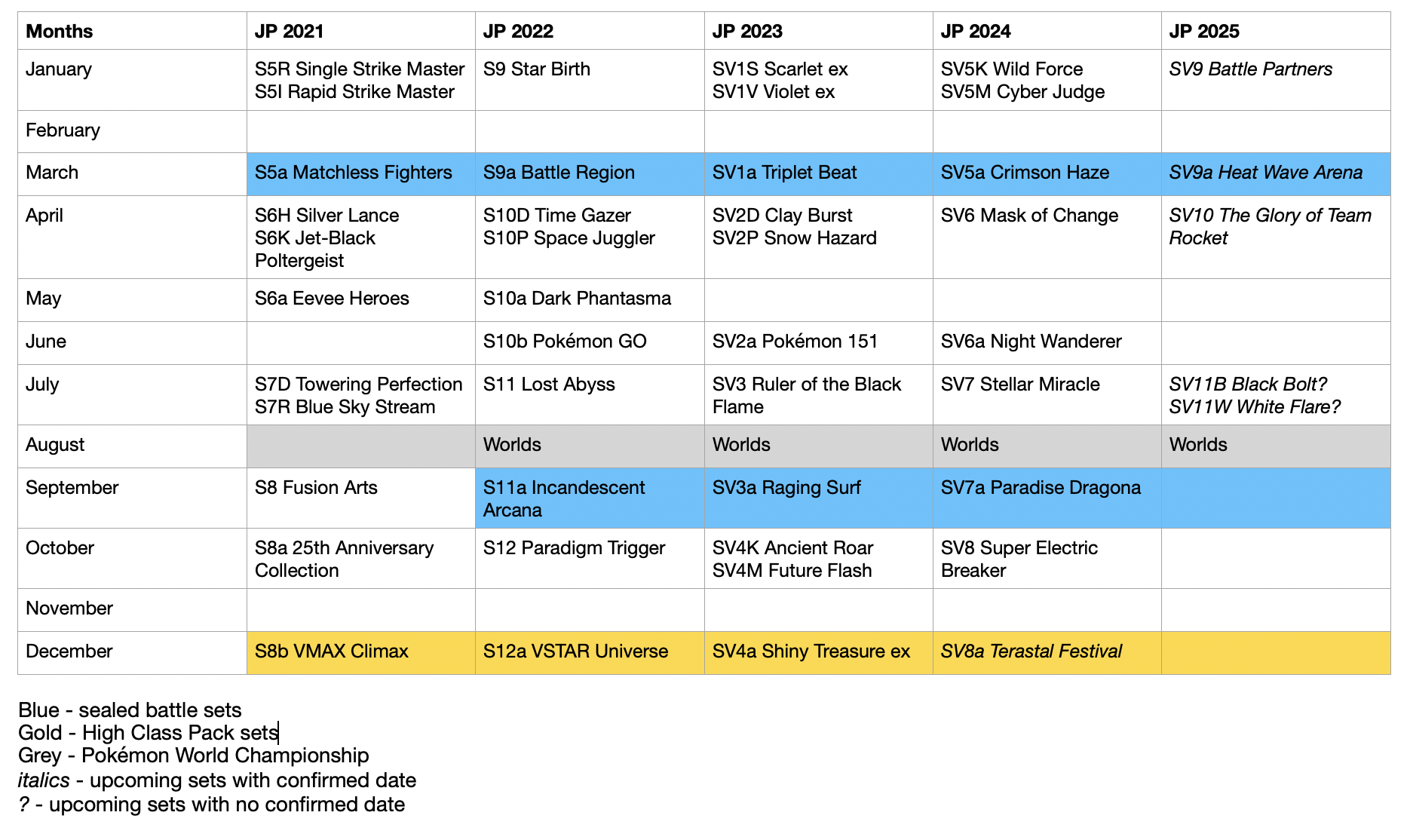
Task: Click the empty gold December JP 2025 cell
Action: (1275, 652)
